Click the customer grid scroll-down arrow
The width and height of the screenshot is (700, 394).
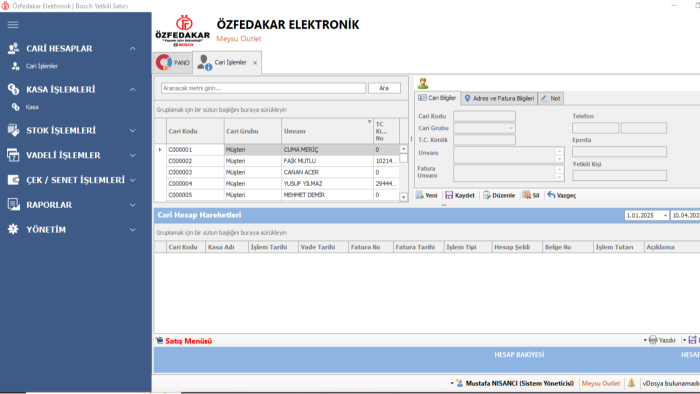[404, 197]
